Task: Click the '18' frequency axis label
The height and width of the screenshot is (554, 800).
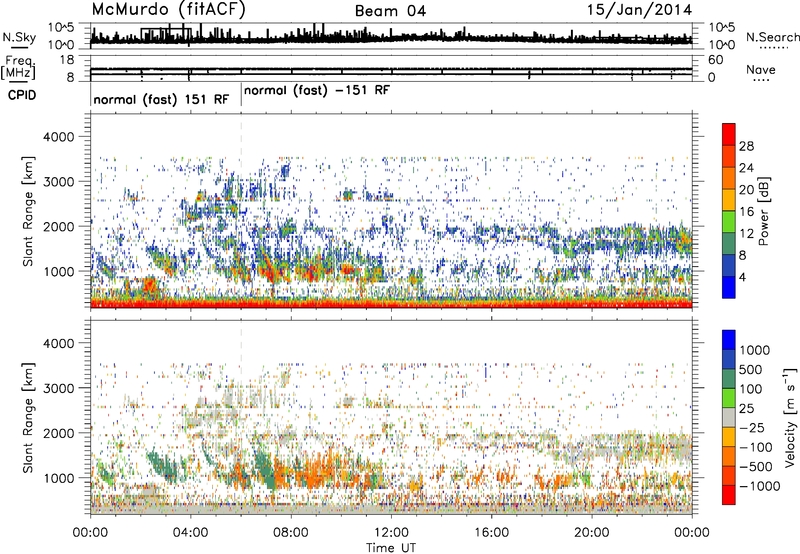Action: tap(66, 60)
